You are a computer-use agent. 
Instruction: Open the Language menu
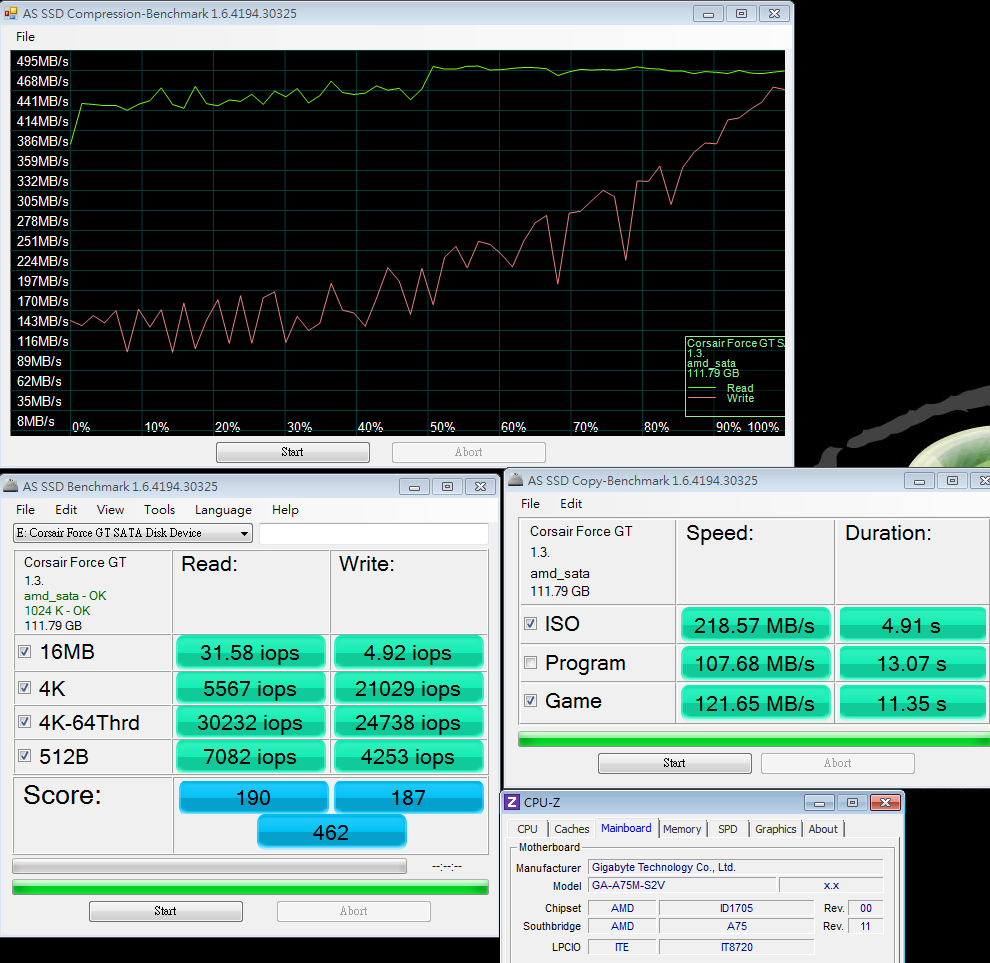(223, 510)
